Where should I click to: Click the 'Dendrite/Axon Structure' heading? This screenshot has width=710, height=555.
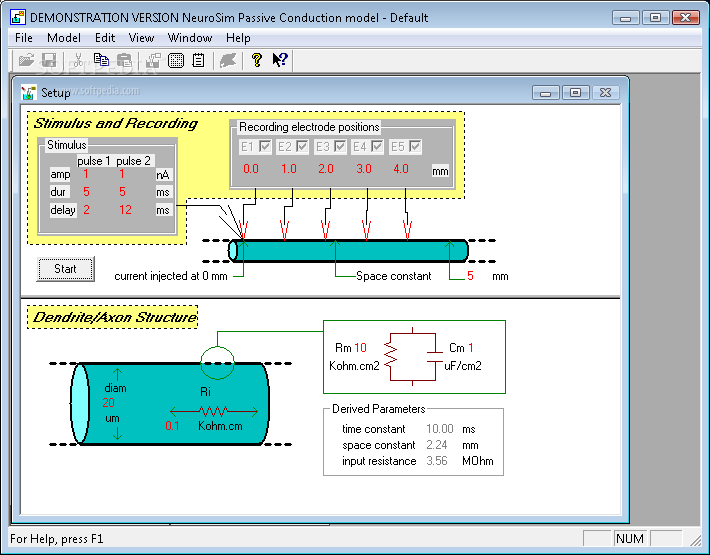click(x=114, y=317)
